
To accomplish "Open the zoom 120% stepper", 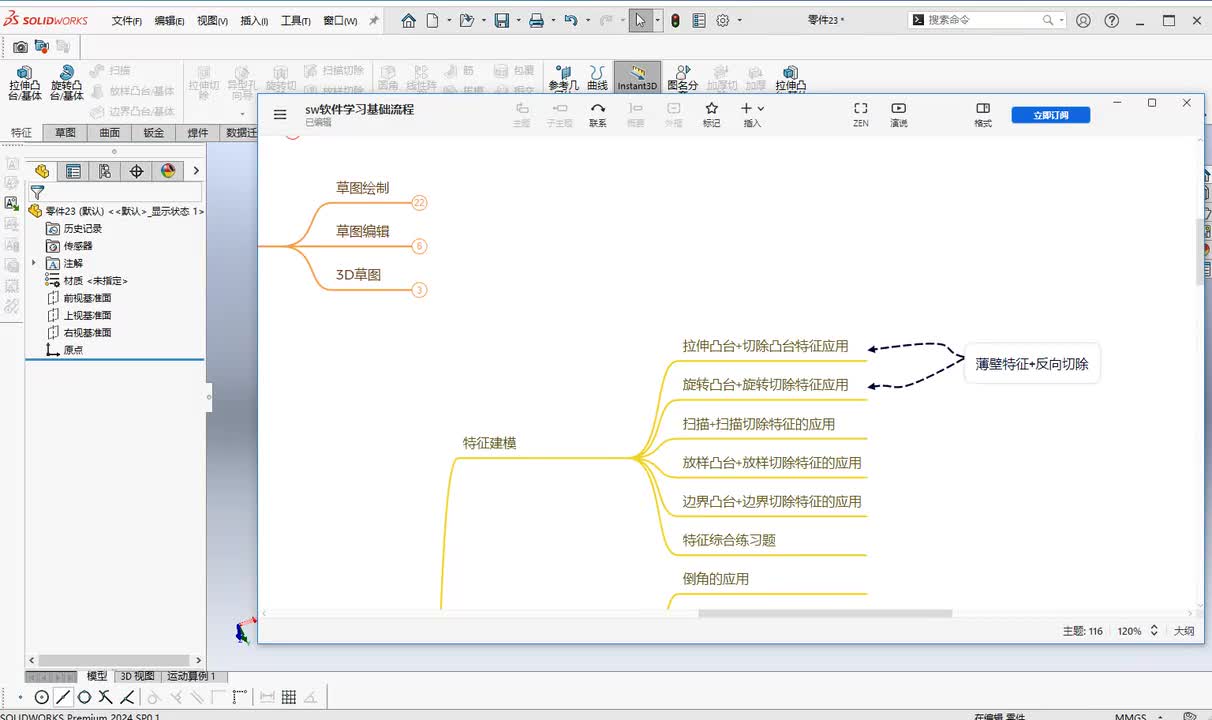I will click(x=1154, y=631).
